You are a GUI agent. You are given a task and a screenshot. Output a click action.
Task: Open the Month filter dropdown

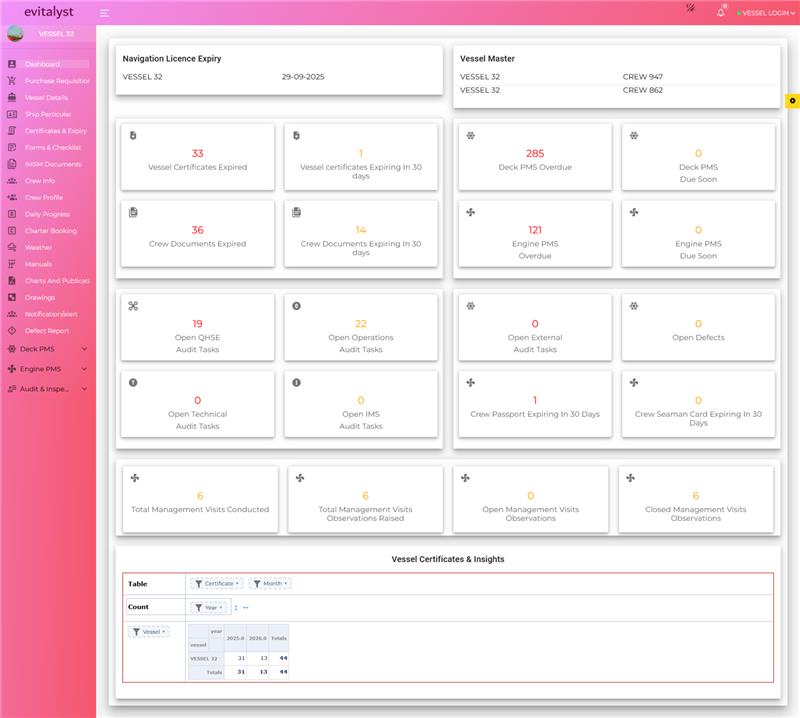click(270, 583)
